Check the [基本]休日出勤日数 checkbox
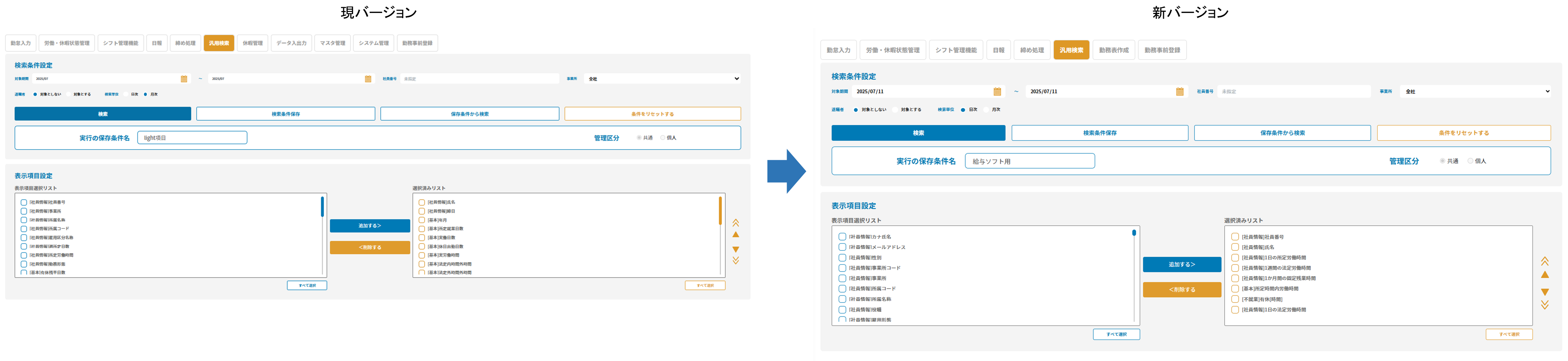The image size is (1568, 361). tap(422, 247)
